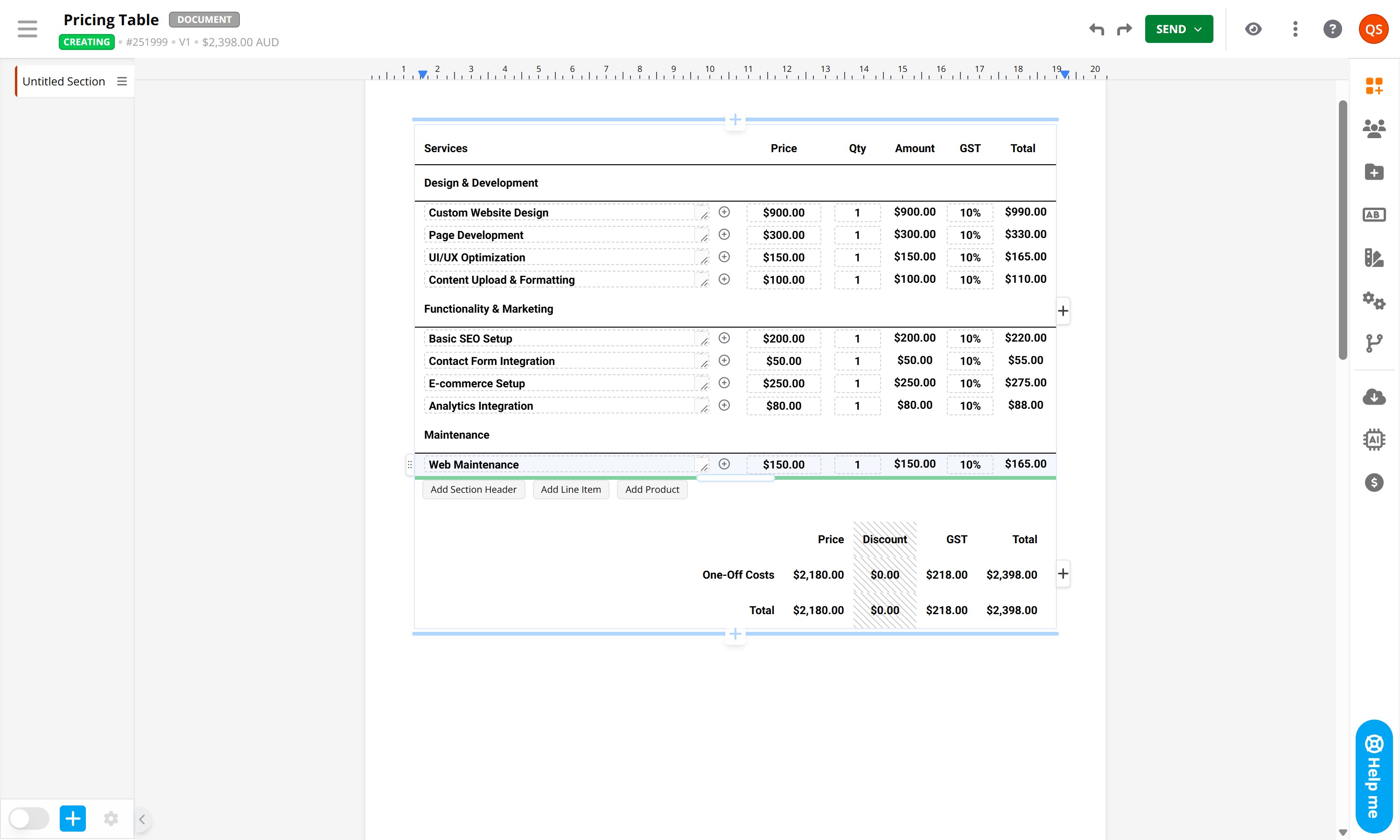1400x840 pixels.
Task: Open the AB variables panel icon
Action: click(1373, 215)
